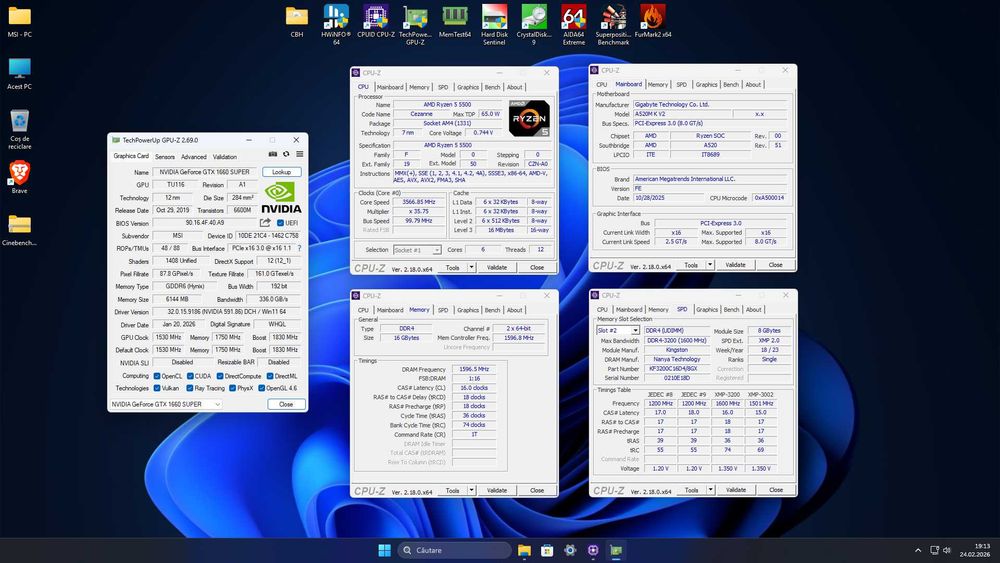Toggle the OpenCL checkbox
Image resolution: width=1000 pixels, height=563 pixels.
coord(157,376)
